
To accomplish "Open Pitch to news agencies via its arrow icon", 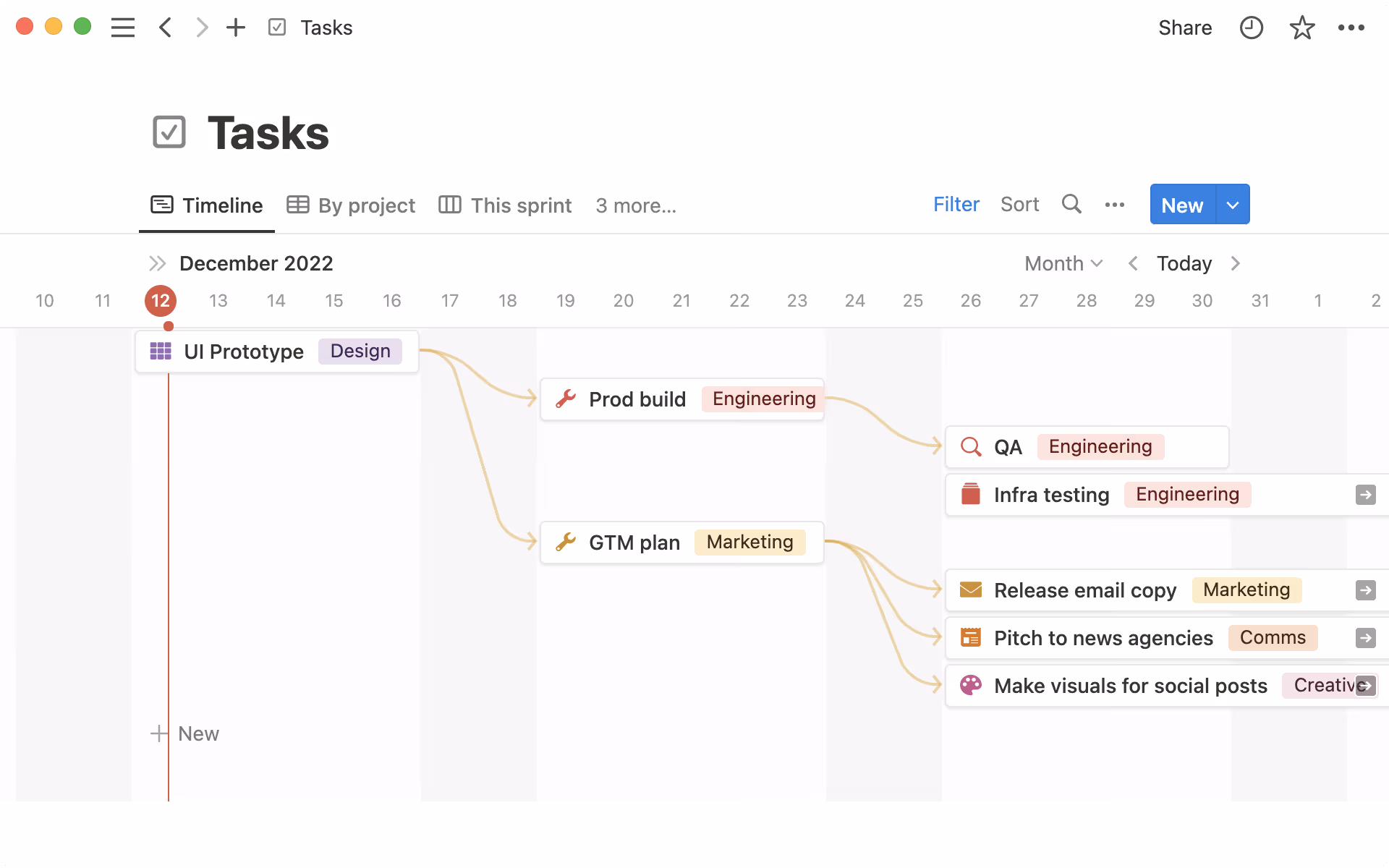I will click(x=1366, y=638).
